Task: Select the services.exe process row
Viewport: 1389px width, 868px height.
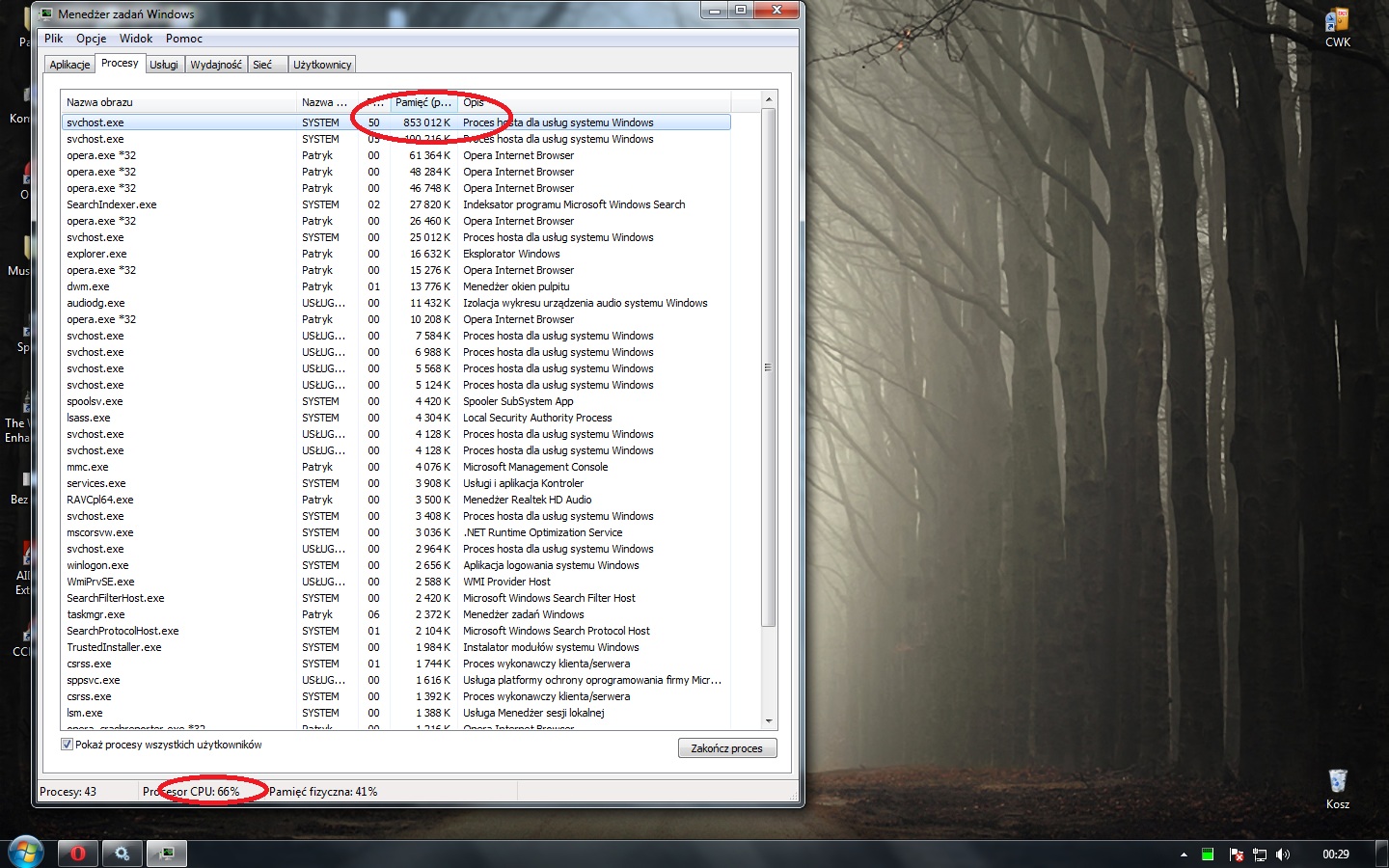Action: pyautogui.click(x=395, y=483)
